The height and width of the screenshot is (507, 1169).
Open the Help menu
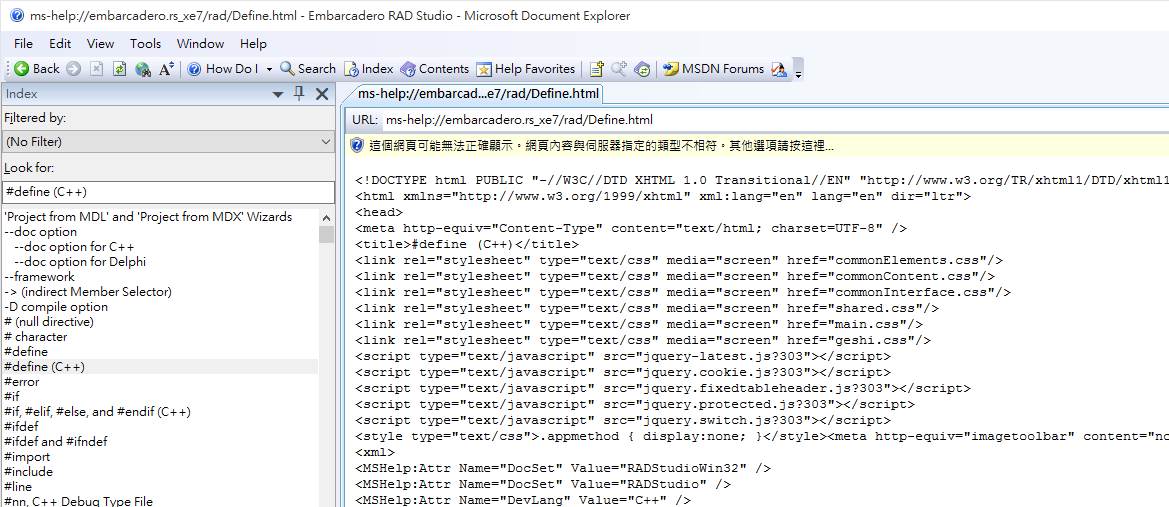tap(253, 43)
